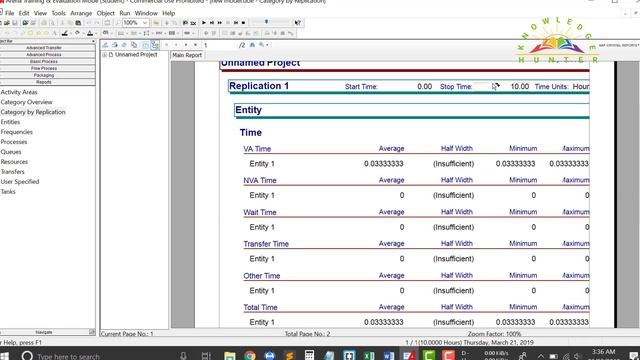Open the Edit menu
The image size is (640, 360).
(24, 13)
